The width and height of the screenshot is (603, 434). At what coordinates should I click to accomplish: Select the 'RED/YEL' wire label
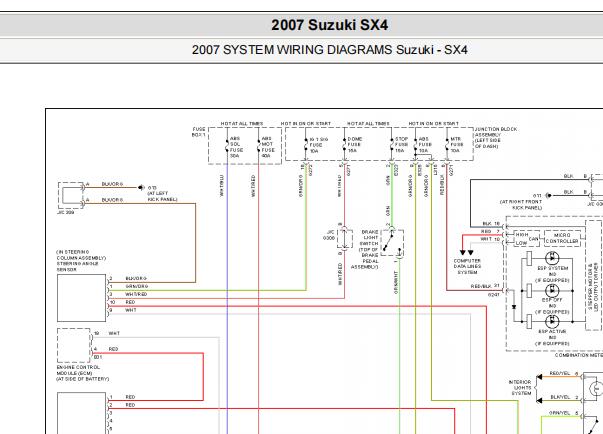[560, 373]
